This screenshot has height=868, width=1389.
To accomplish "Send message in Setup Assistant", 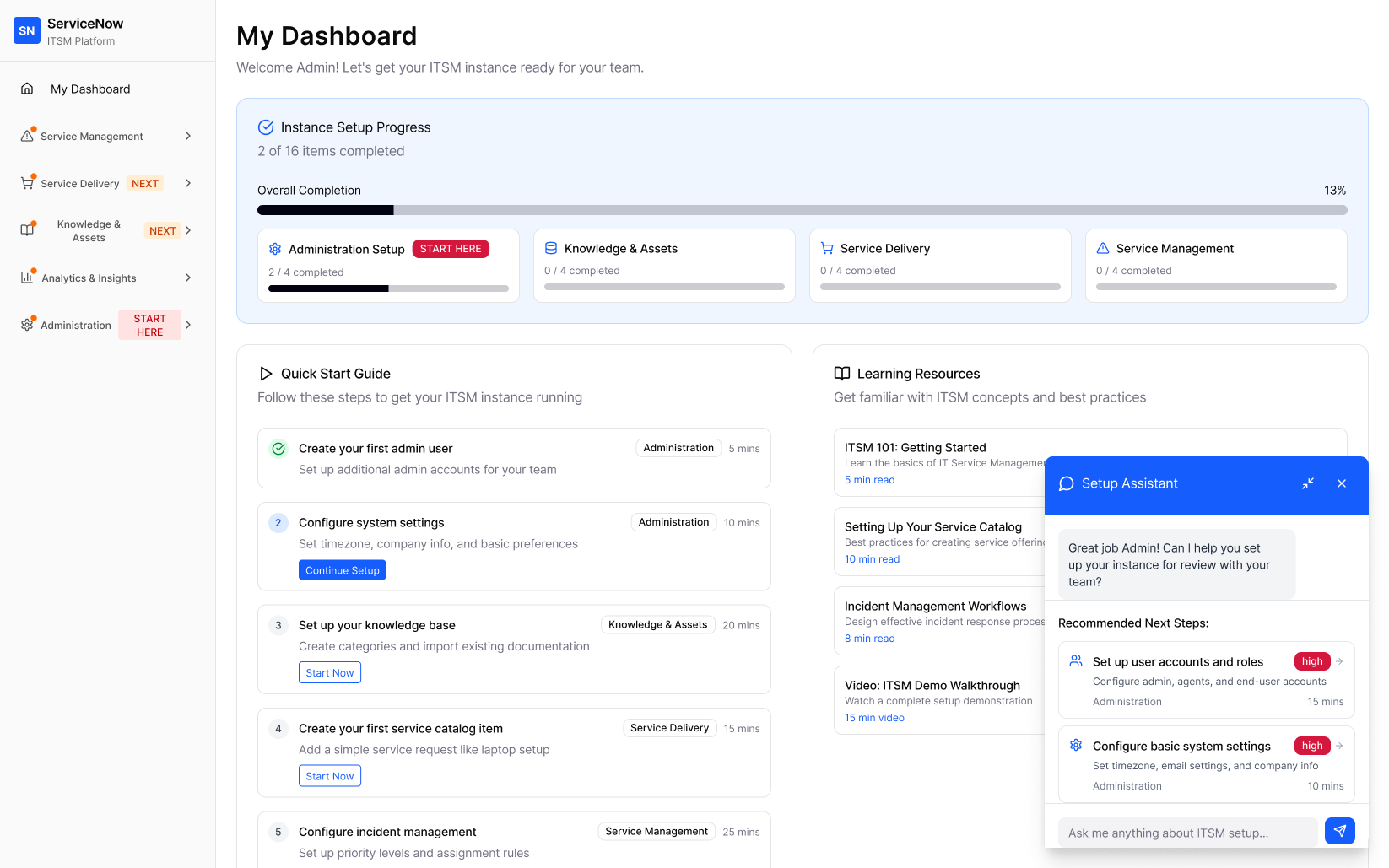I will [x=1340, y=831].
